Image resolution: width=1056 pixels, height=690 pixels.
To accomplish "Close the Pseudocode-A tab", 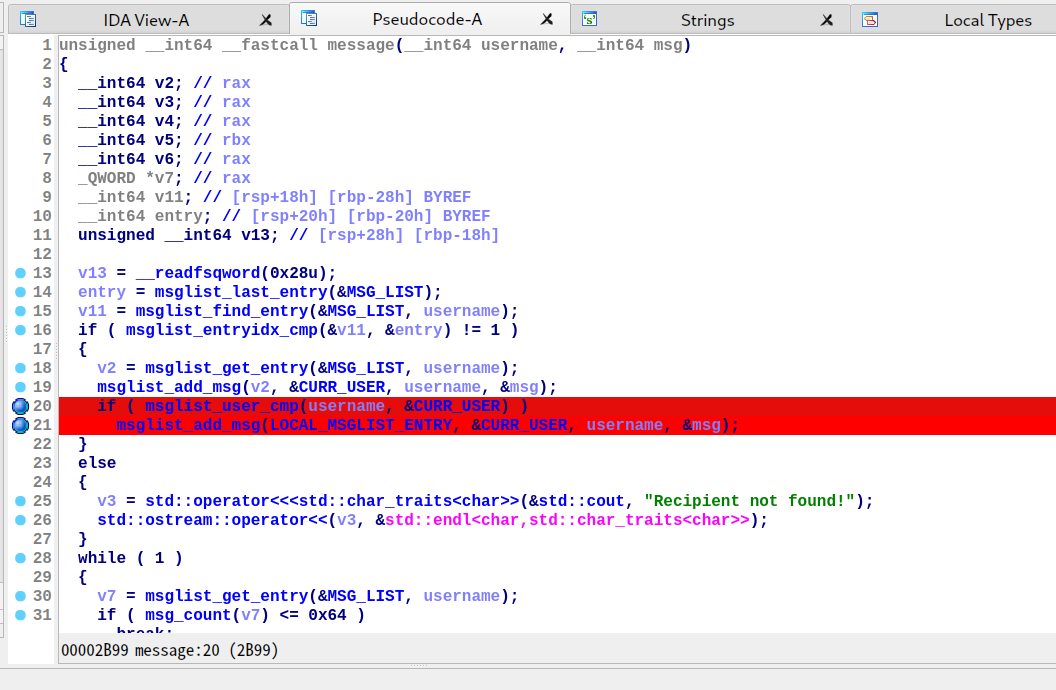I will point(546,20).
